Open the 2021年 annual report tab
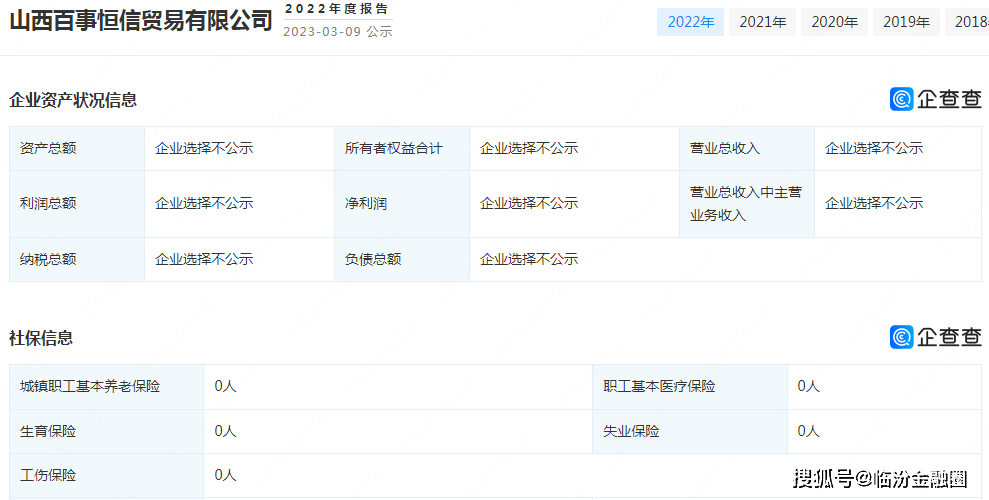989x500 pixels. click(x=763, y=22)
